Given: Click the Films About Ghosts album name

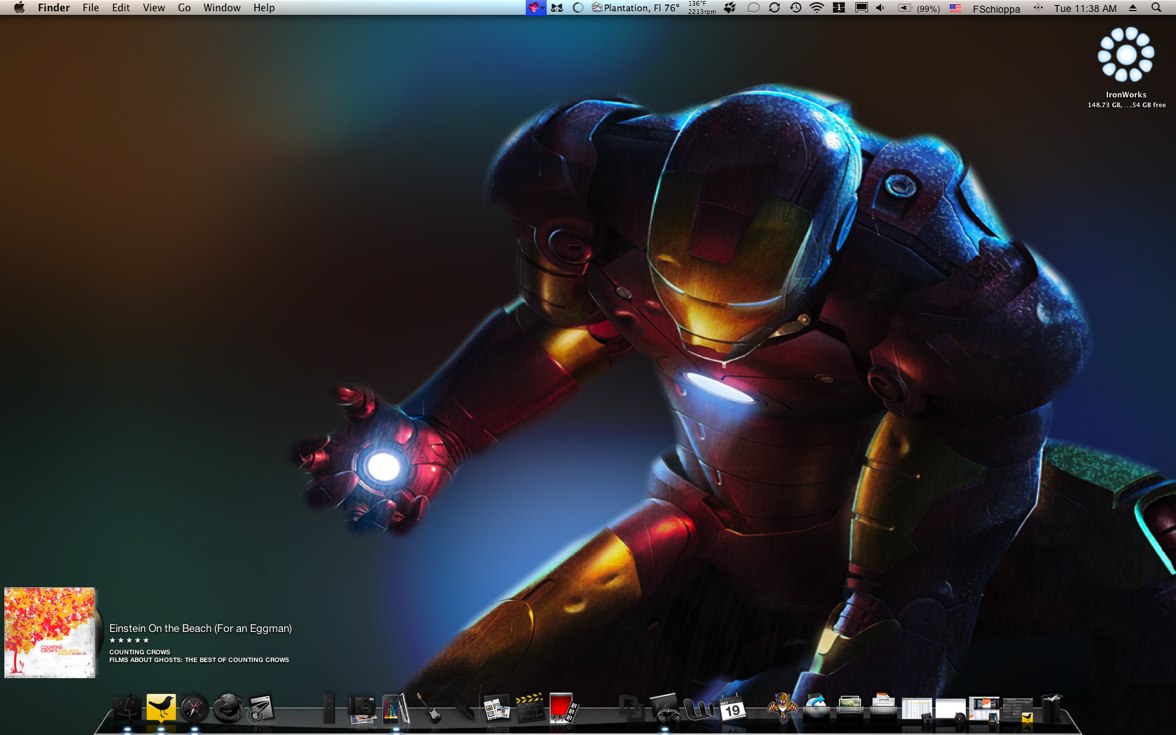Looking at the screenshot, I should pos(199,660).
